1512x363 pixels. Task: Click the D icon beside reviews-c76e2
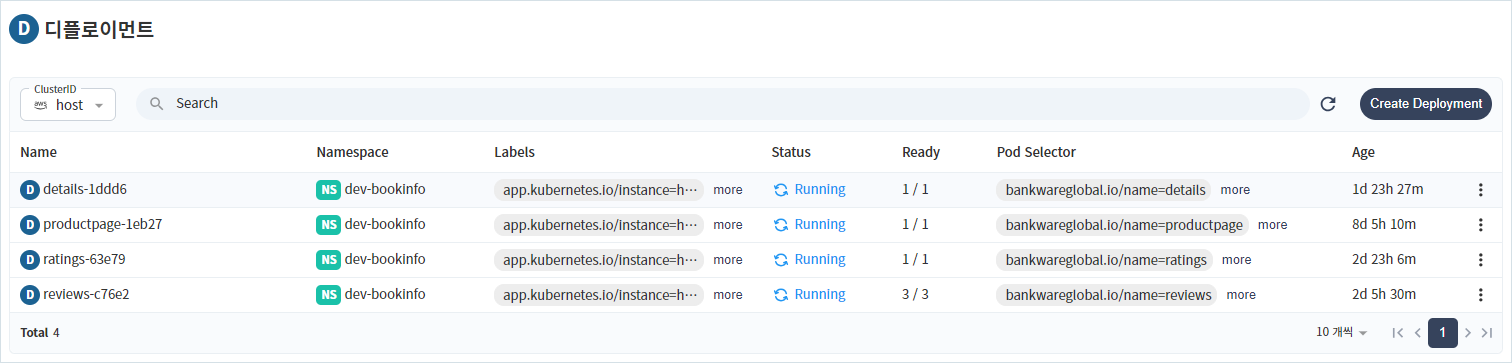pos(30,294)
